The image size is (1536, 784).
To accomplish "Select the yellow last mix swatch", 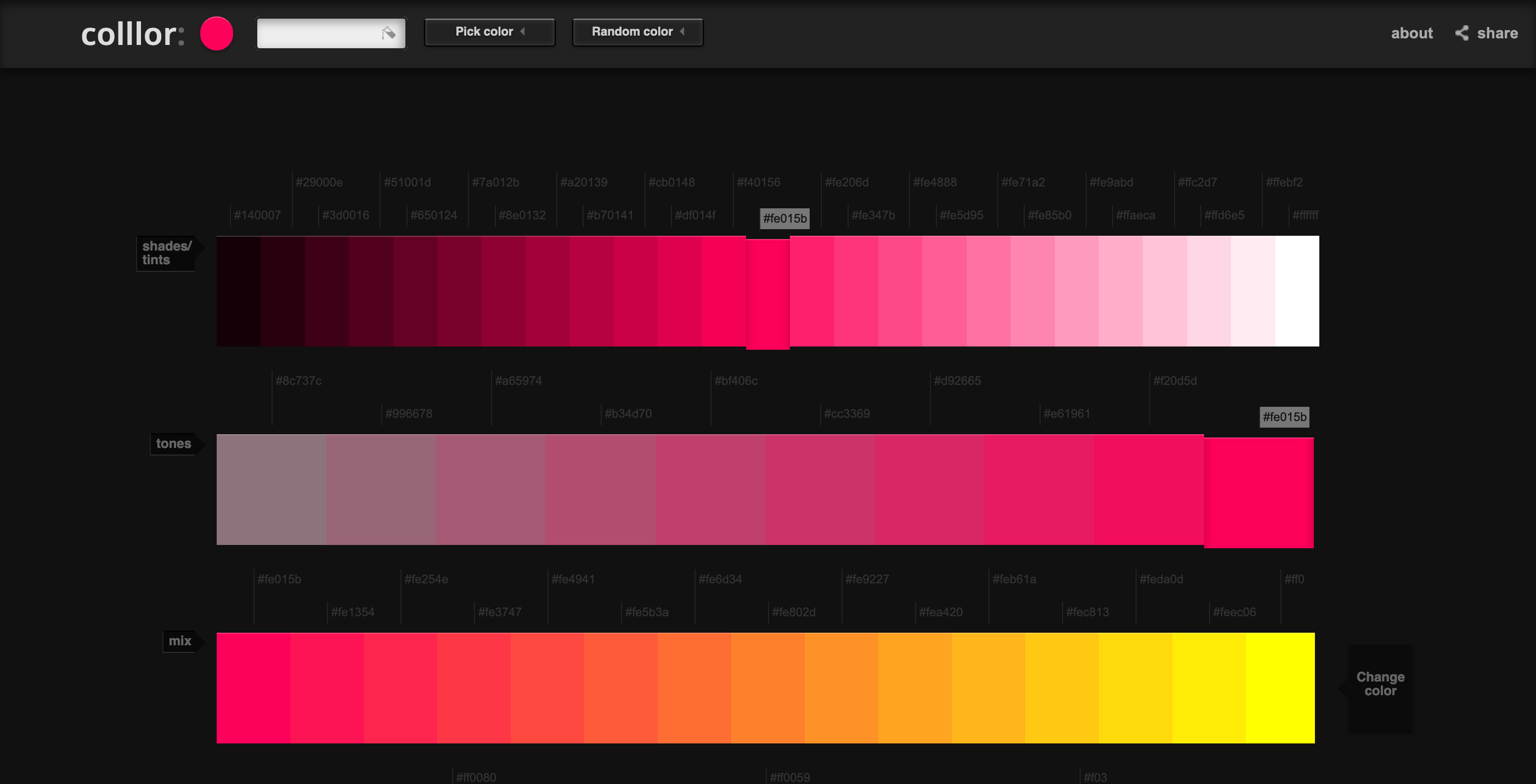I will coord(1280,688).
